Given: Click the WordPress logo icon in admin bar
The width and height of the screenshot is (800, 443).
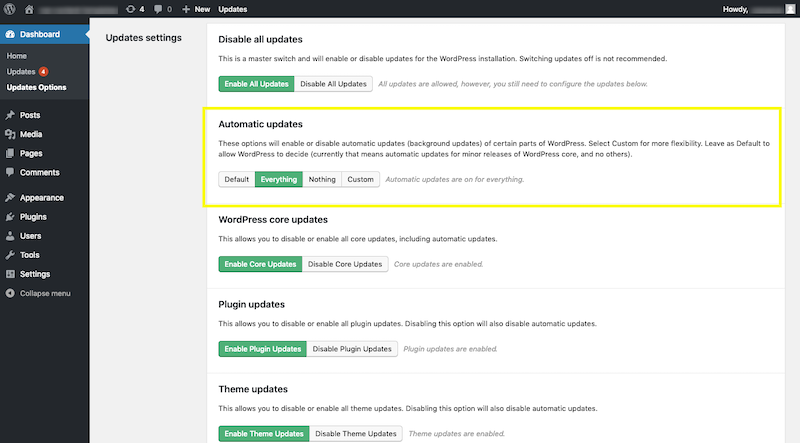Looking at the screenshot, I should pos(10,8).
